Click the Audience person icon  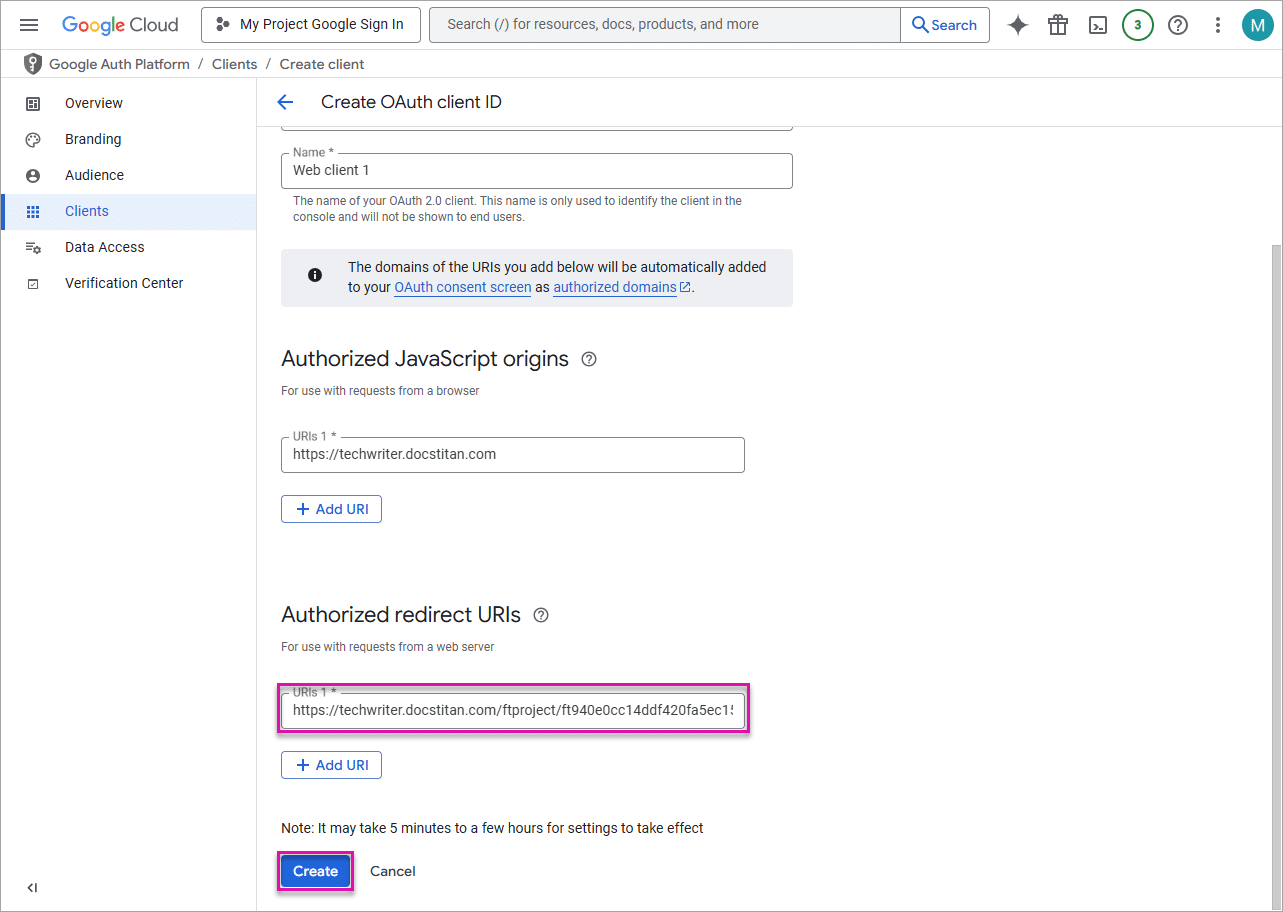click(x=33, y=175)
